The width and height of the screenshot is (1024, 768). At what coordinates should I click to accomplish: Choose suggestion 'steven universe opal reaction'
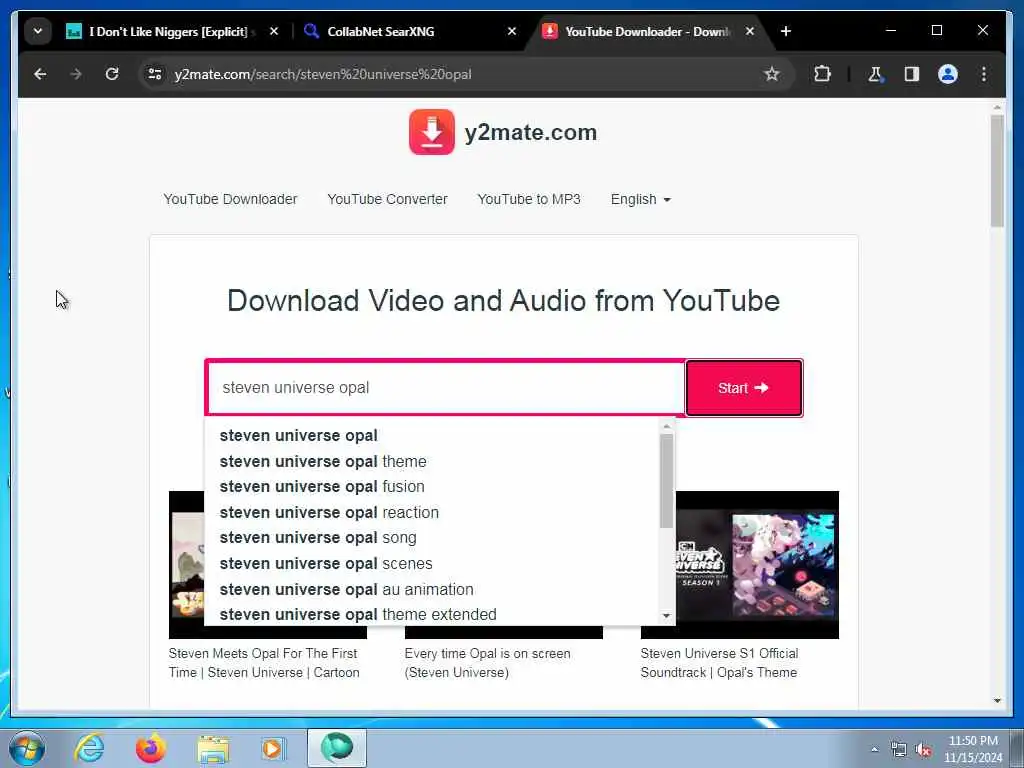(x=434, y=513)
